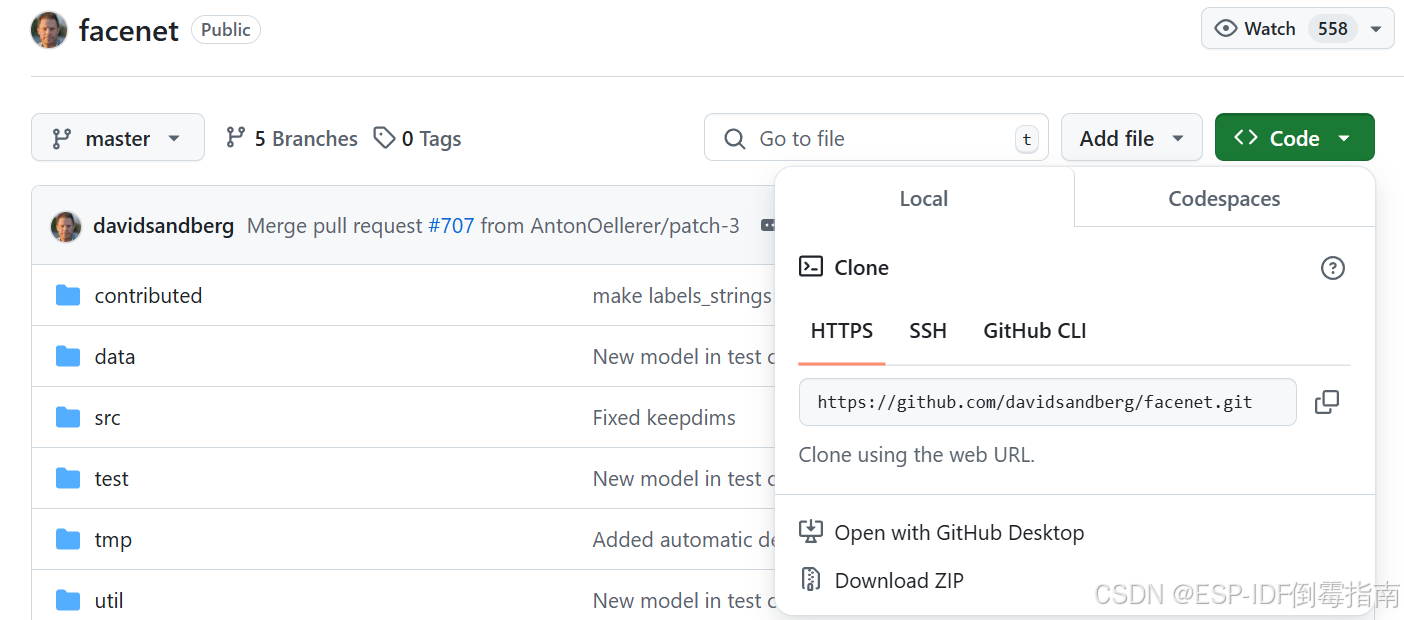Select the clone URL text field
1404x620 pixels.
[x=1047, y=402]
